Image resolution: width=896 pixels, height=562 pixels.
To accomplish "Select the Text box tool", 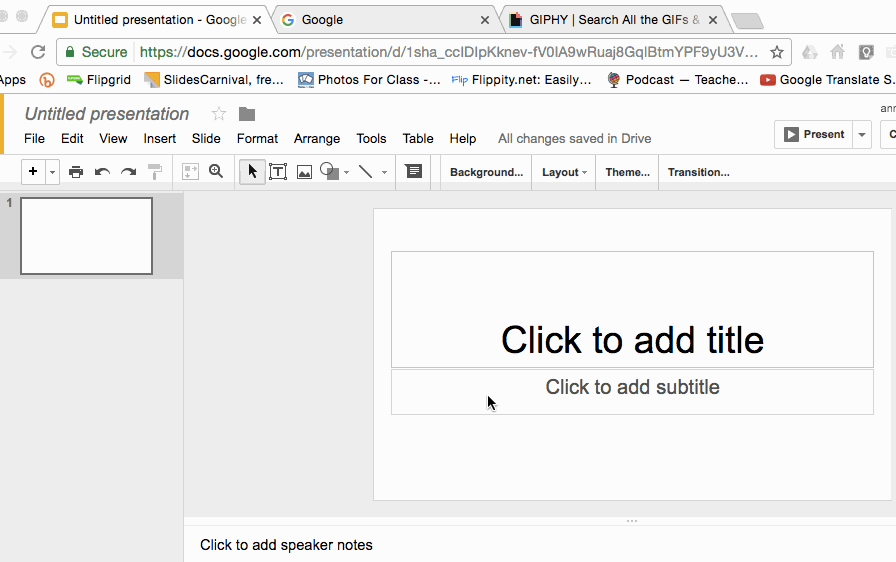I will coord(278,172).
